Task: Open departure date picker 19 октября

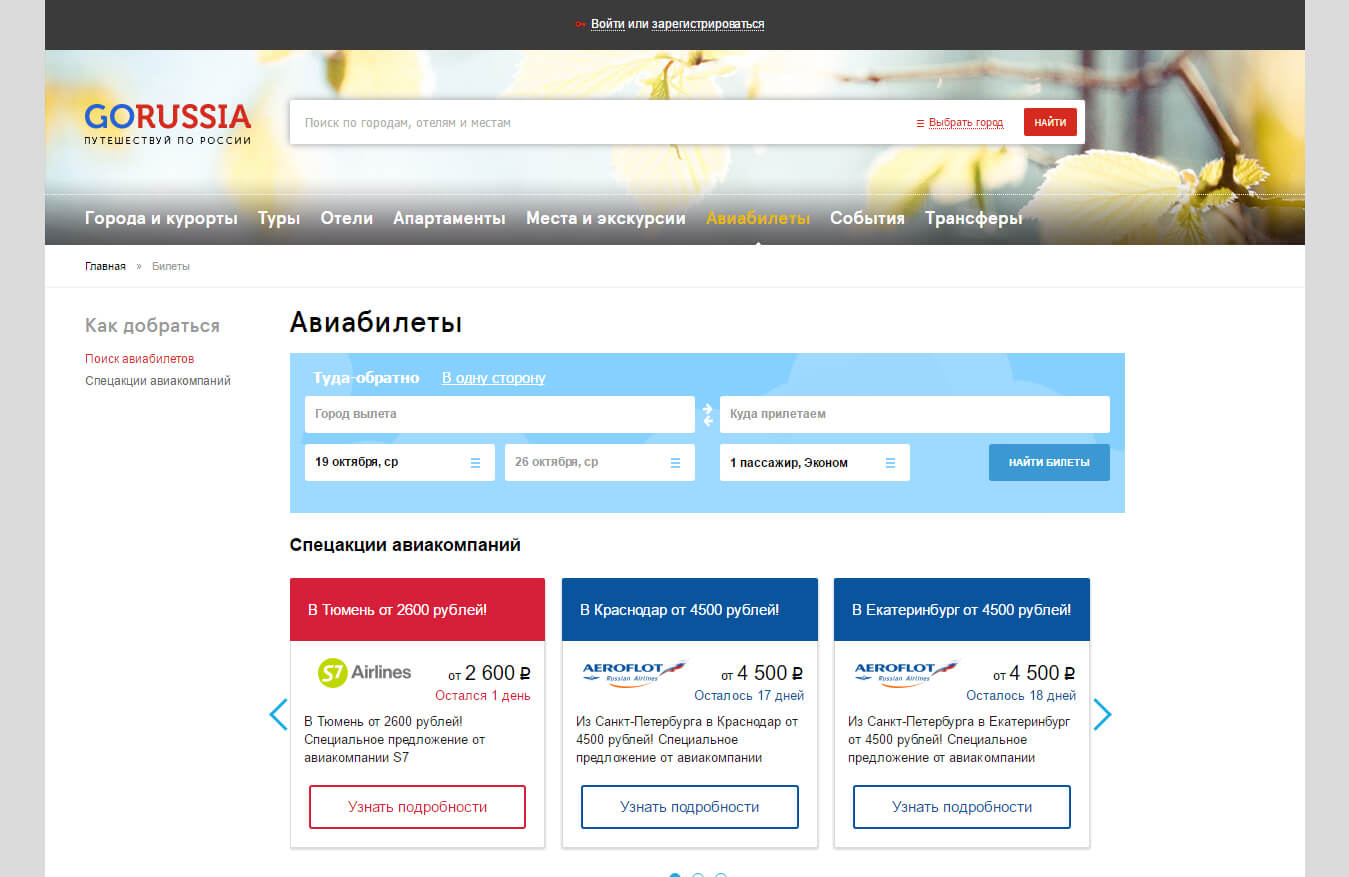Action: (x=399, y=462)
